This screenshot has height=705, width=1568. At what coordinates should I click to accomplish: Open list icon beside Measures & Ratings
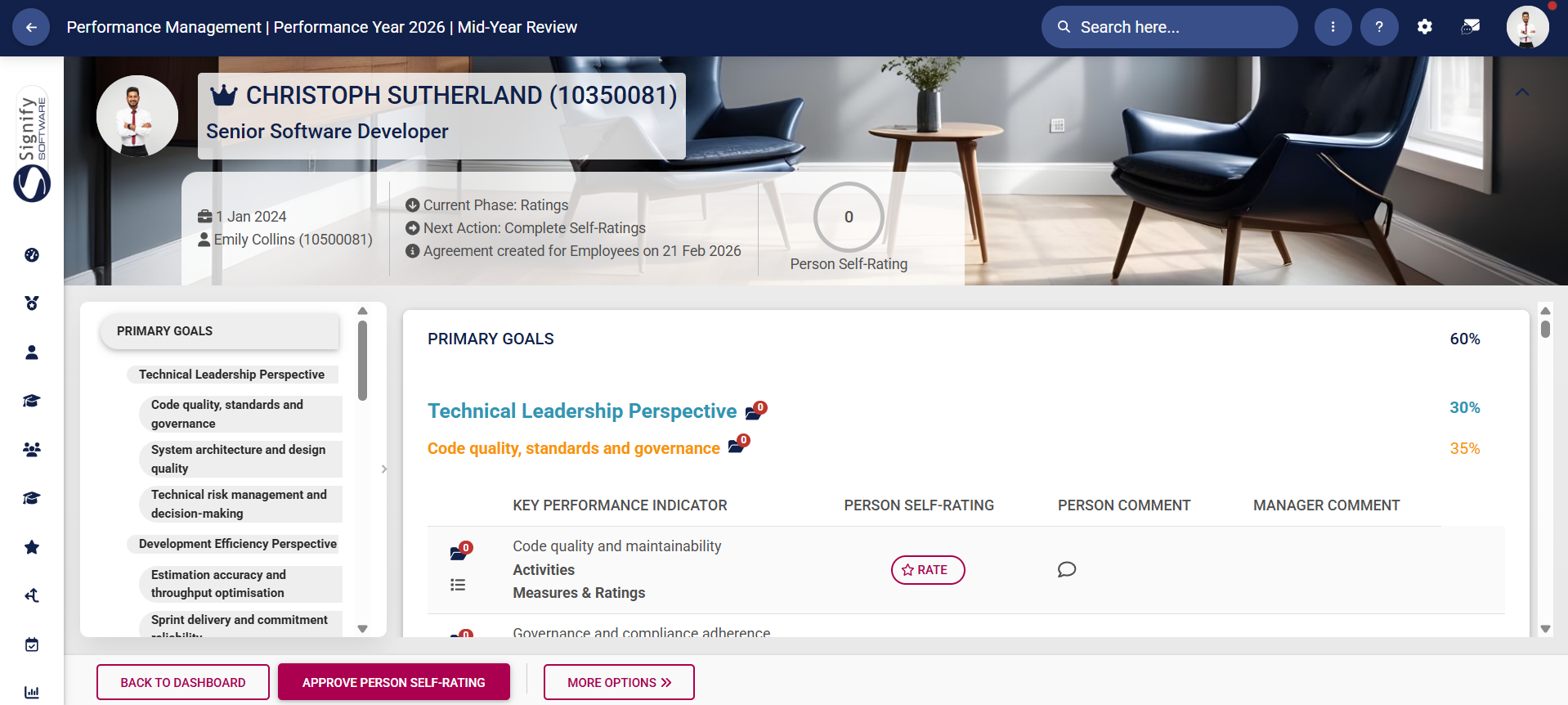[458, 585]
